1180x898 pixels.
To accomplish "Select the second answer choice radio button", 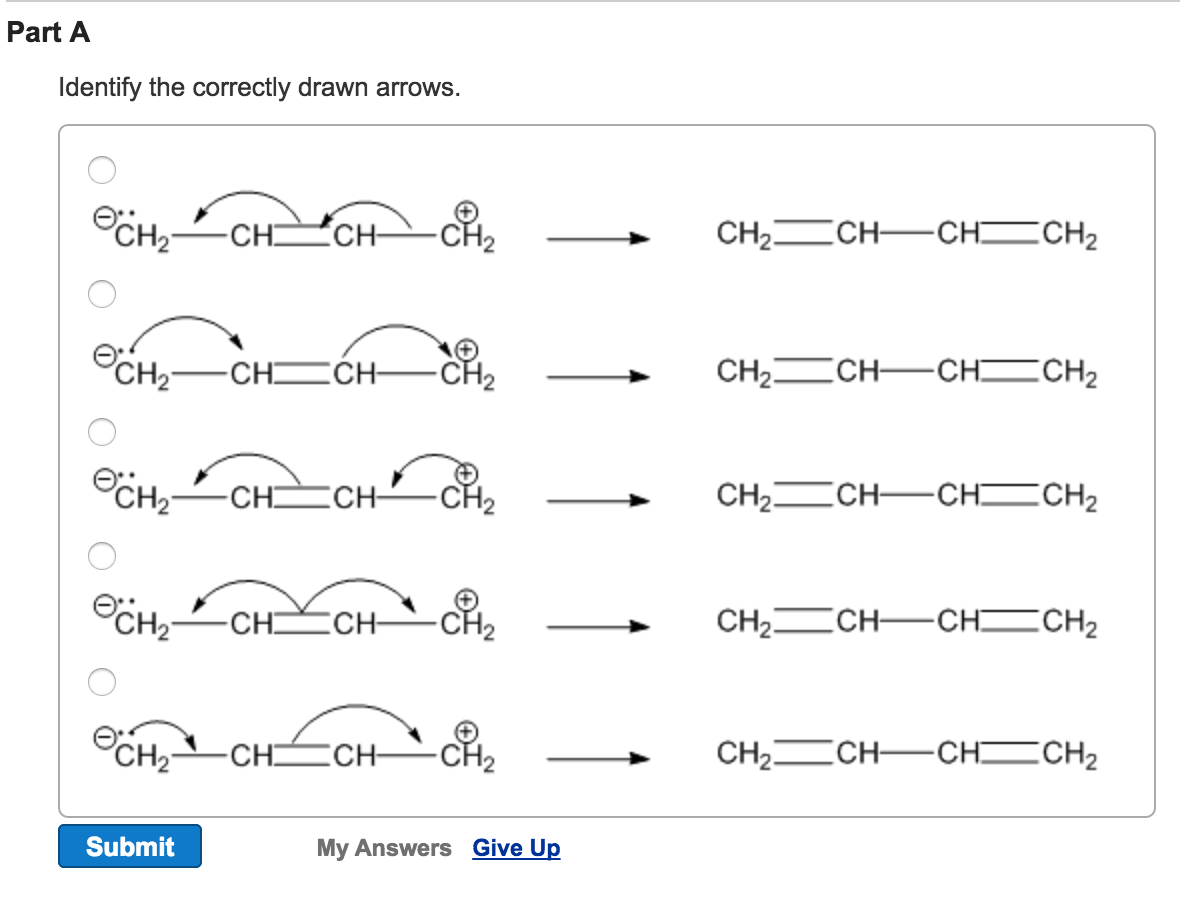I will point(101,295).
